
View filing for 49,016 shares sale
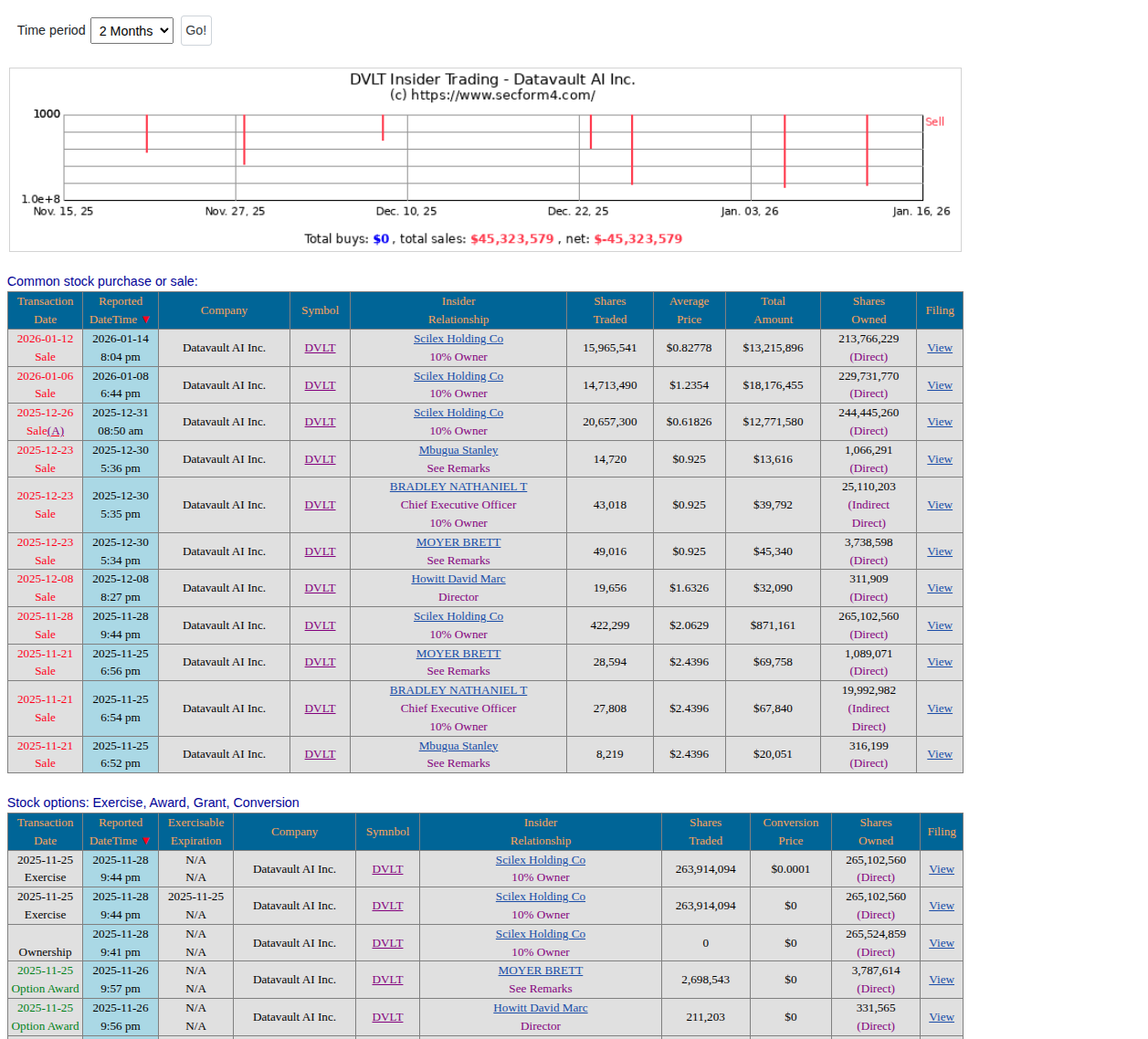(940, 551)
